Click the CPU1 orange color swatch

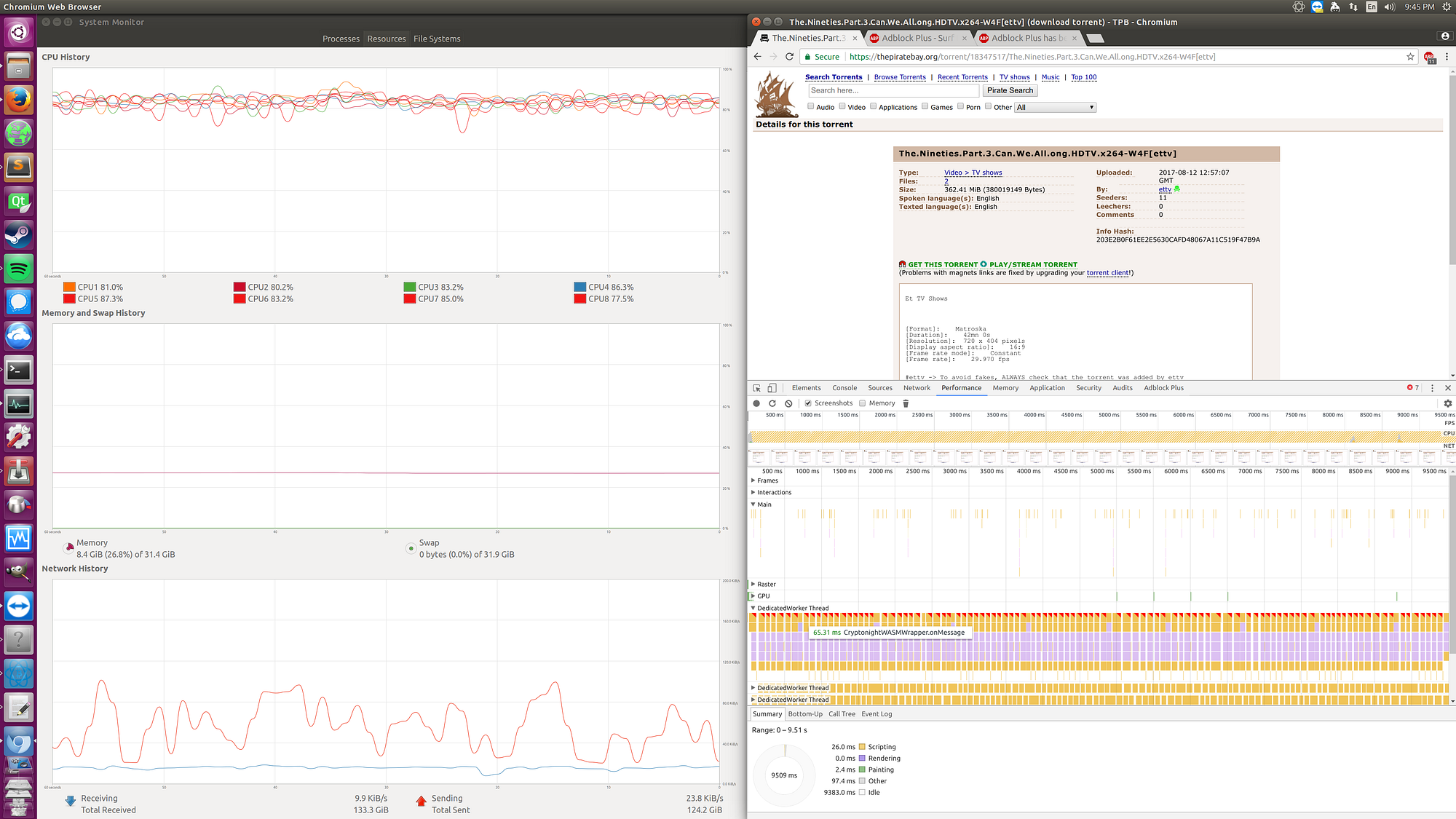click(x=69, y=287)
